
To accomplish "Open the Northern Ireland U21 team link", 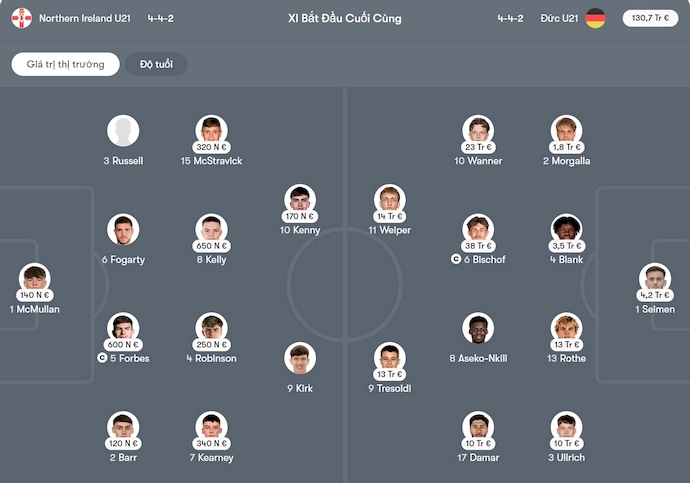I will 86,18.
